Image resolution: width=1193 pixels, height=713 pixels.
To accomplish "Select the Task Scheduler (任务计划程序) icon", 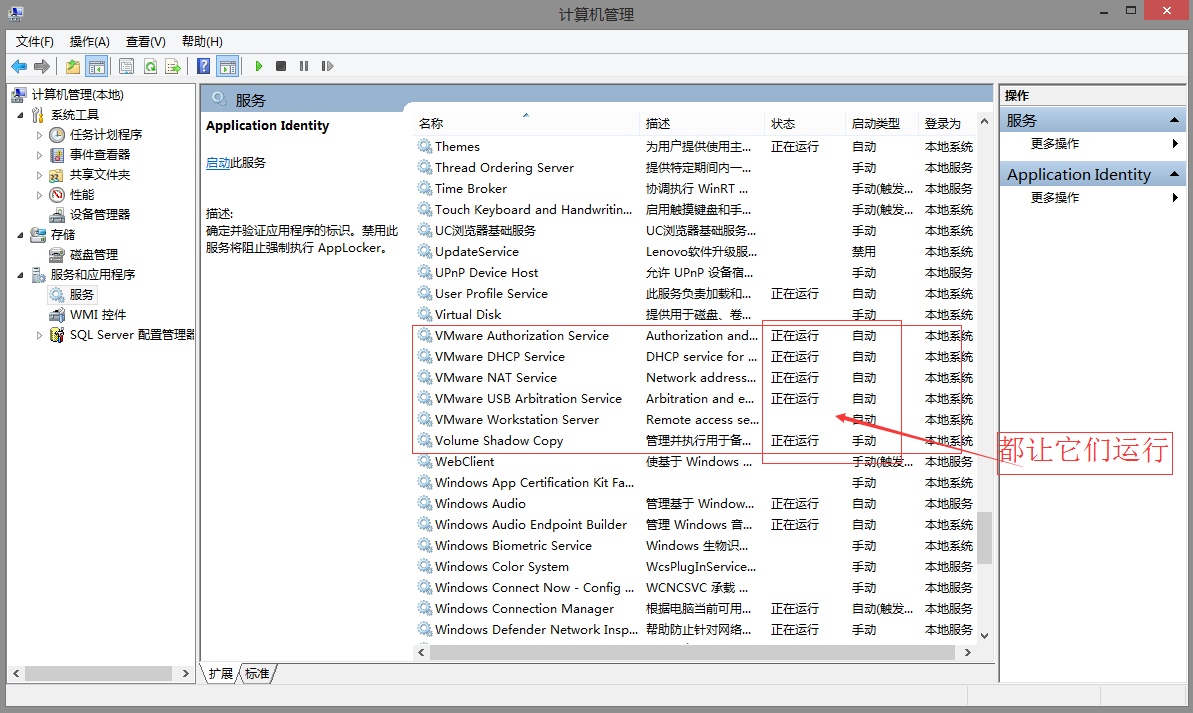I will [x=57, y=135].
